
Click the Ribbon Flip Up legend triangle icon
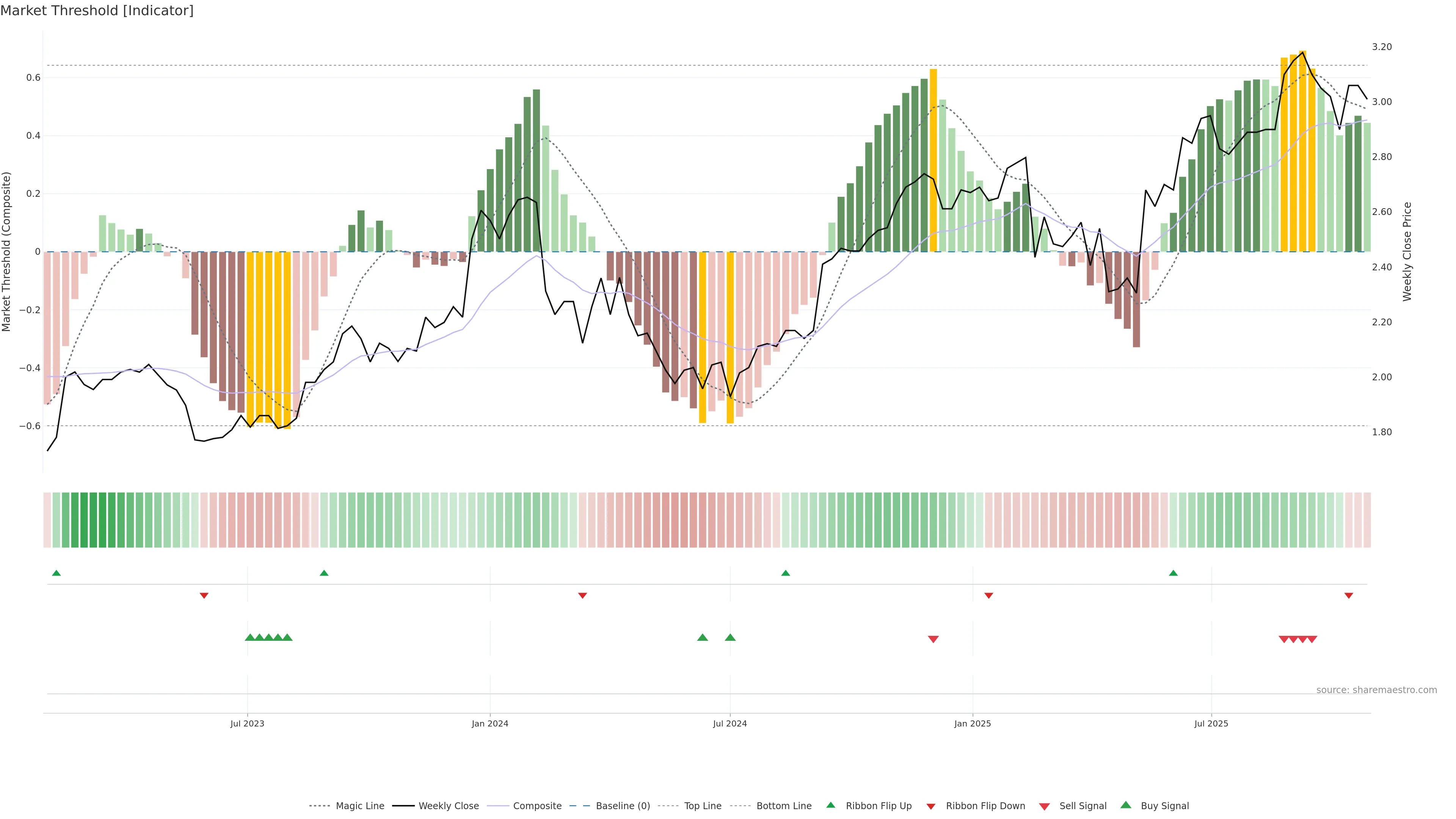830,805
